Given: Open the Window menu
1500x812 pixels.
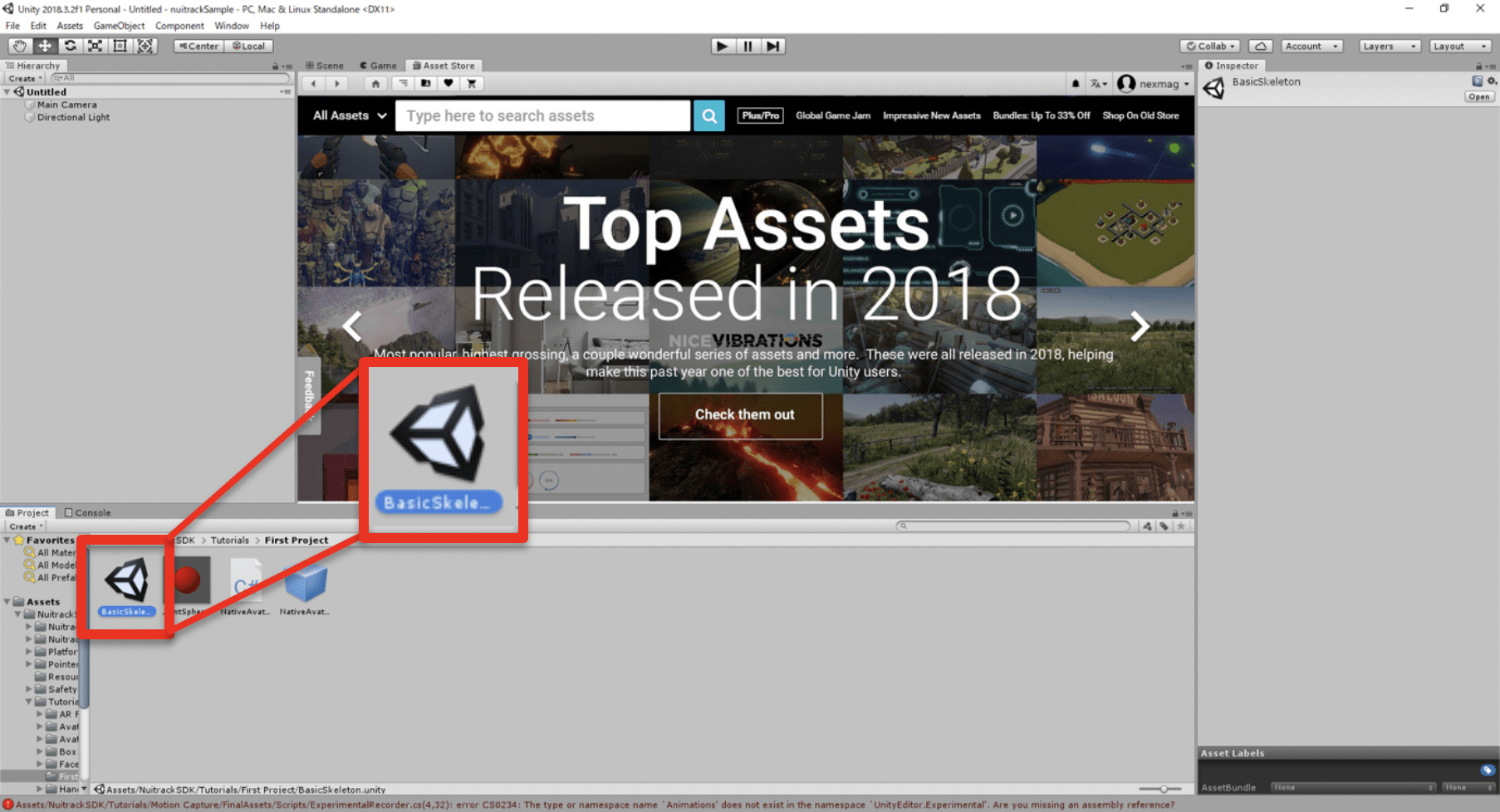Looking at the screenshot, I should 232,26.
